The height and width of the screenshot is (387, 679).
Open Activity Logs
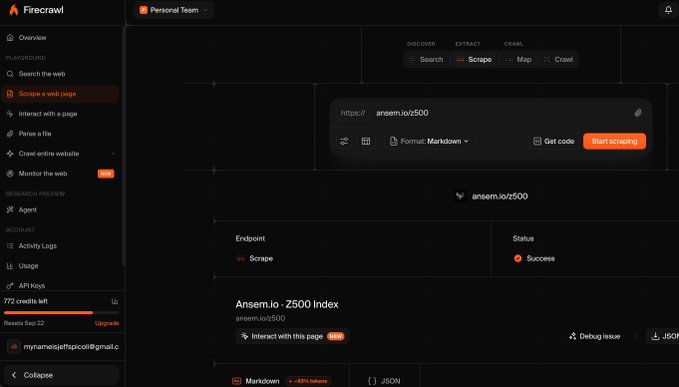tap(60, 246)
